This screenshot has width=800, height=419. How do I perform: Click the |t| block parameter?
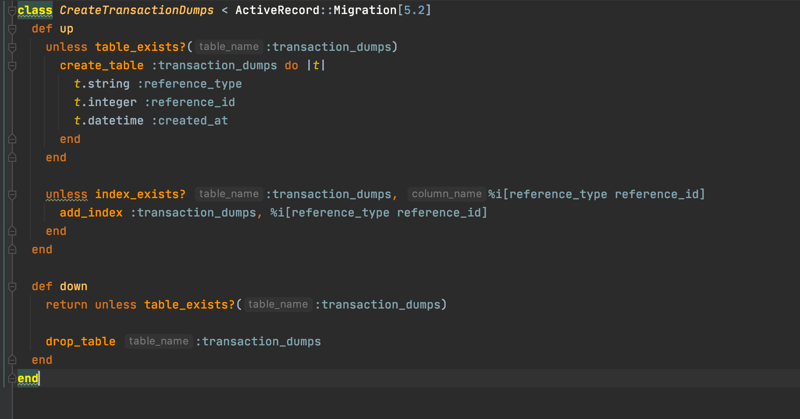[316, 65]
